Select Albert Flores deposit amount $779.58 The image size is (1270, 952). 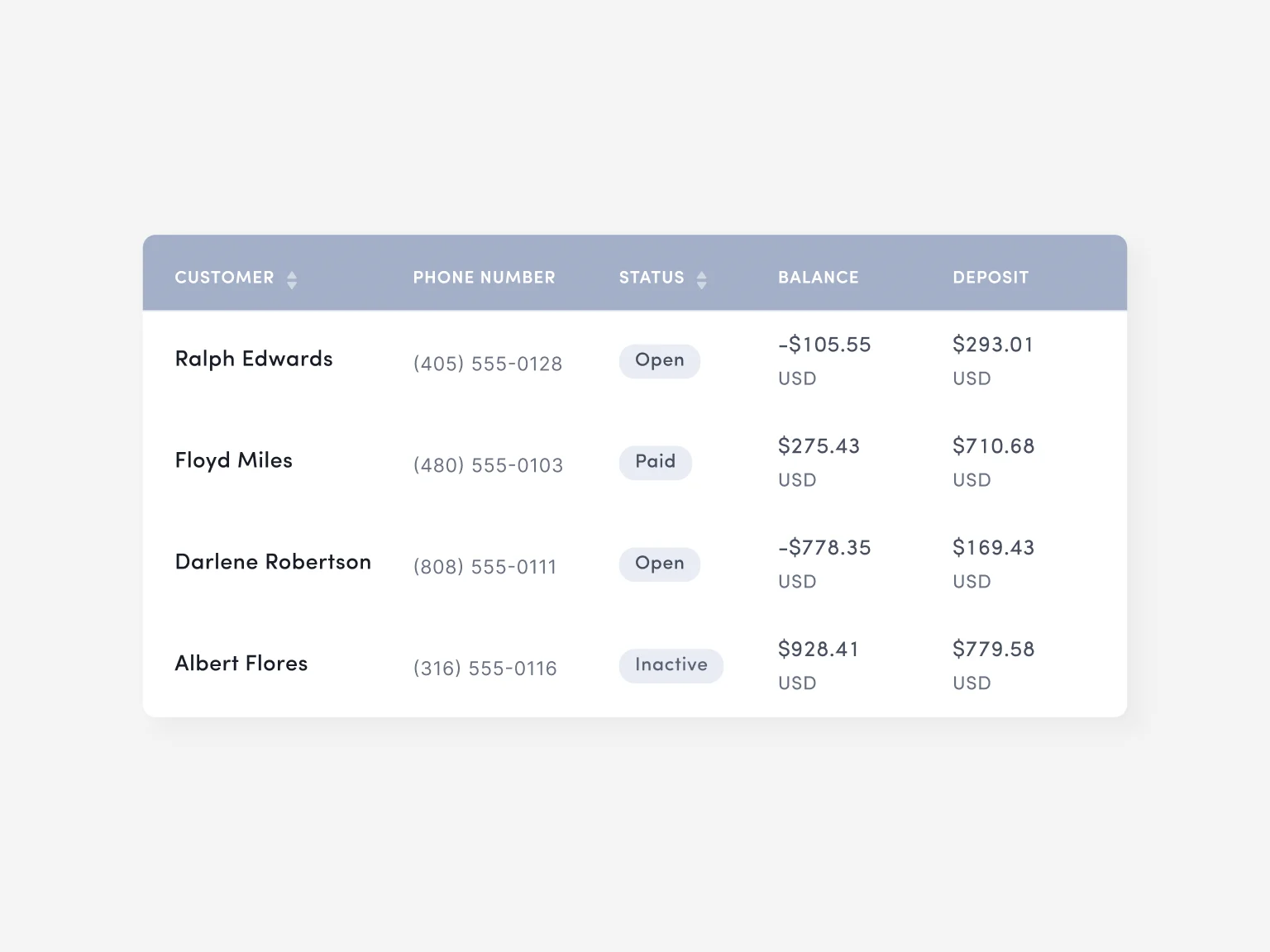(993, 649)
